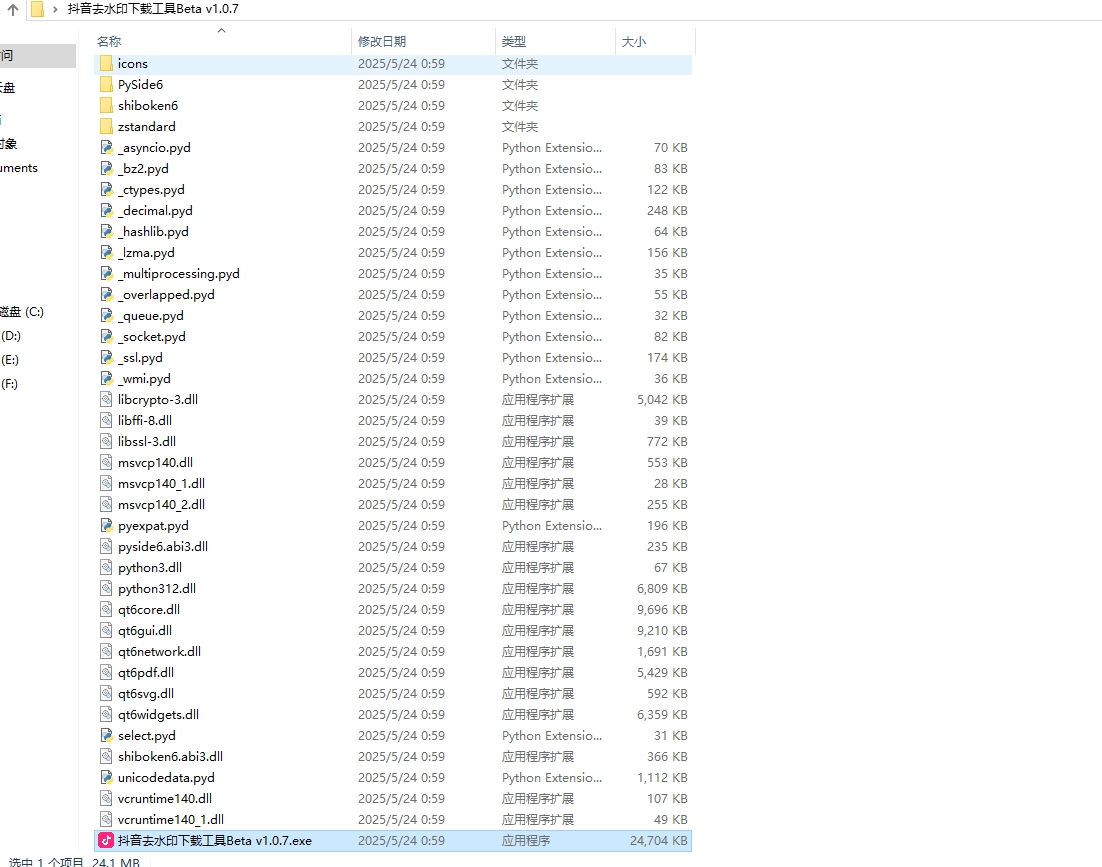The image size is (1102, 867).
Task: Open the (D:) drive in sidebar
Action: (11, 336)
